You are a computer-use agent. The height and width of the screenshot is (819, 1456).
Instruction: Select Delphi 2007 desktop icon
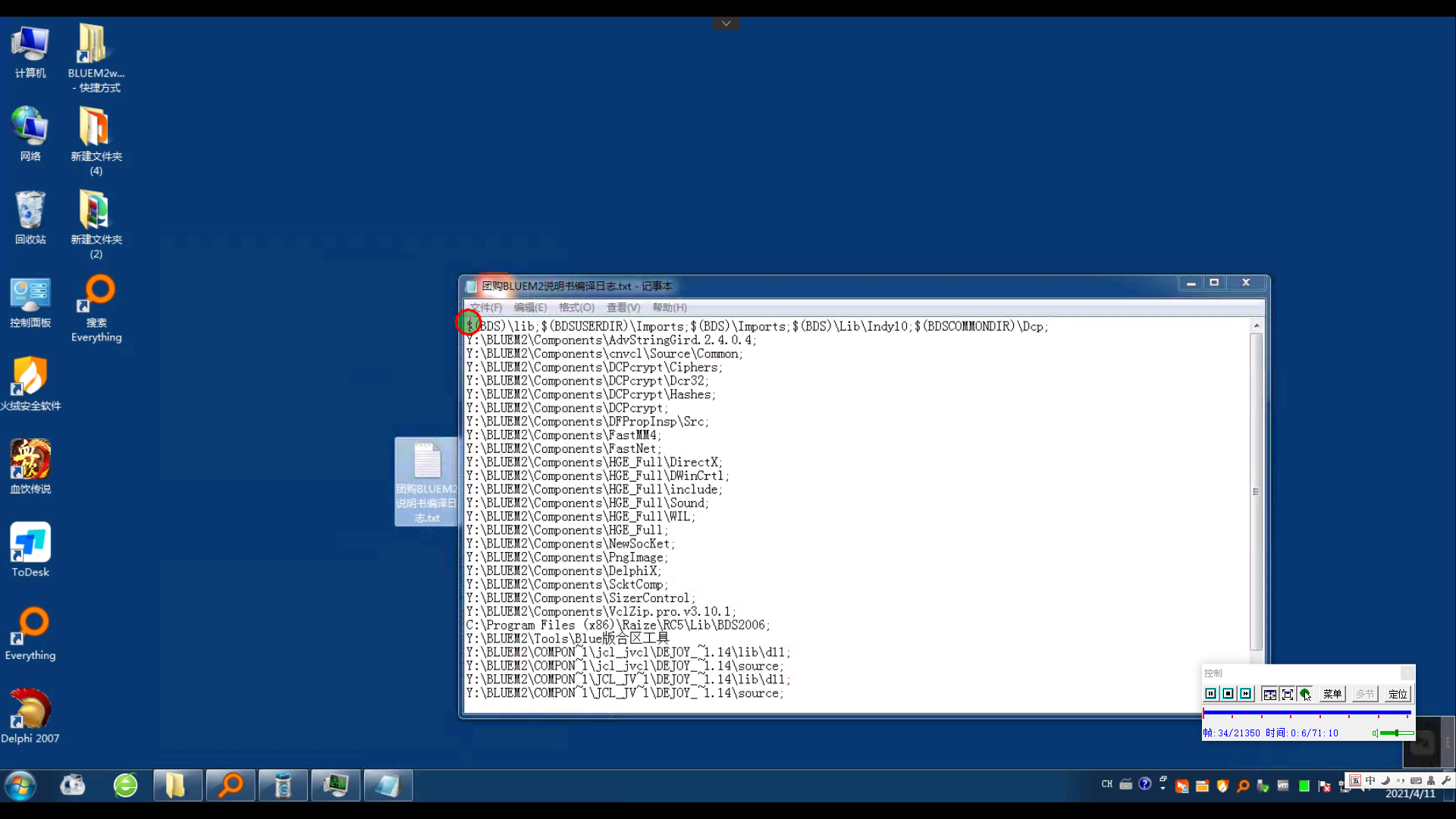pyautogui.click(x=30, y=717)
